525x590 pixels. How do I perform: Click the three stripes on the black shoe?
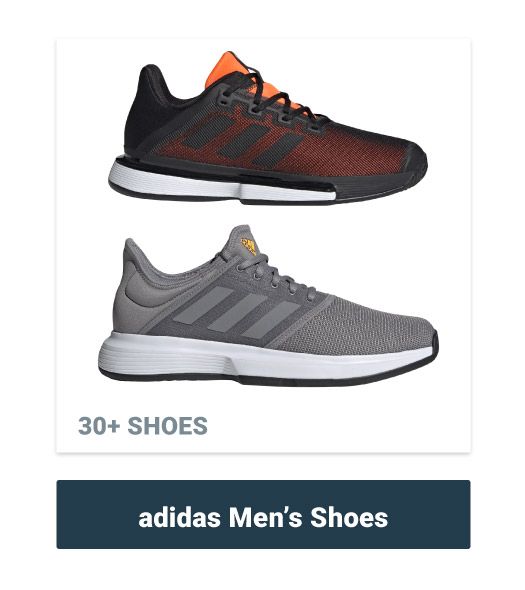pyautogui.click(x=241, y=140)
